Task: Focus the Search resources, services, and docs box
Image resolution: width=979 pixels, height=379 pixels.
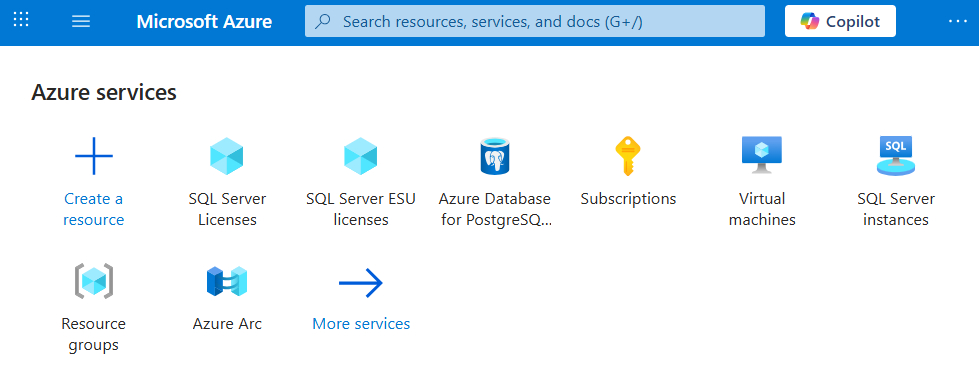Action: pos(534,21)
